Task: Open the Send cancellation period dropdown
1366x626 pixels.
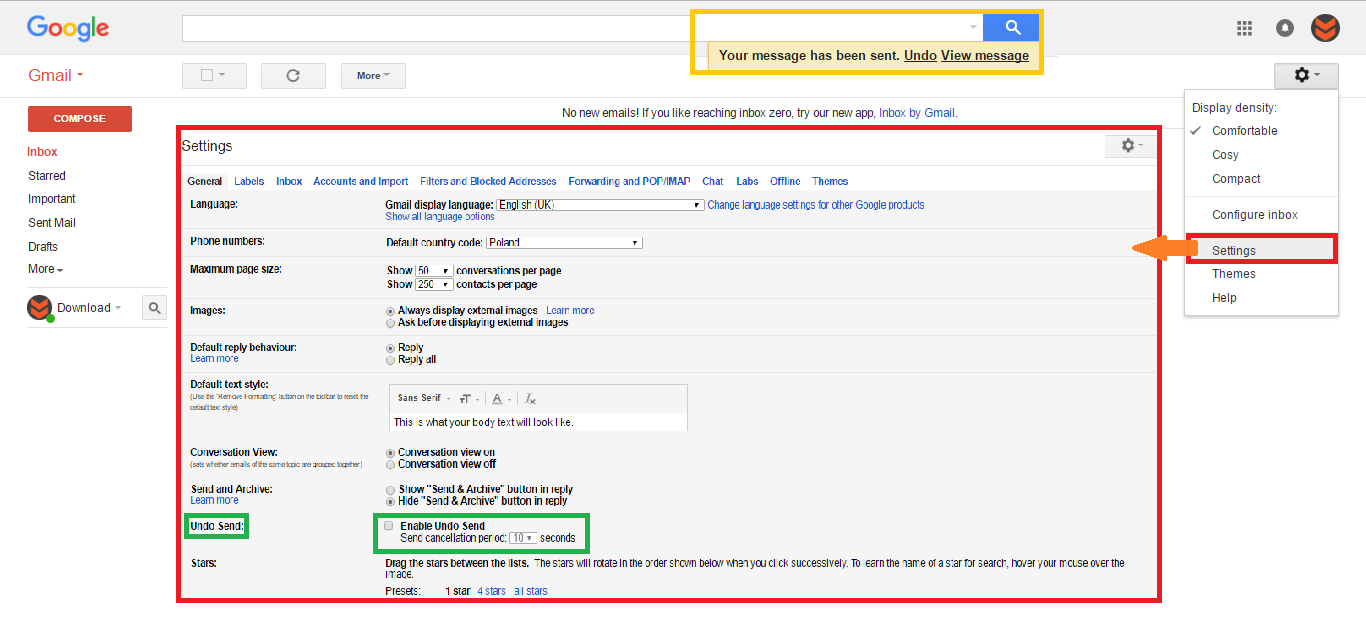Action: [x=524, y=538]
